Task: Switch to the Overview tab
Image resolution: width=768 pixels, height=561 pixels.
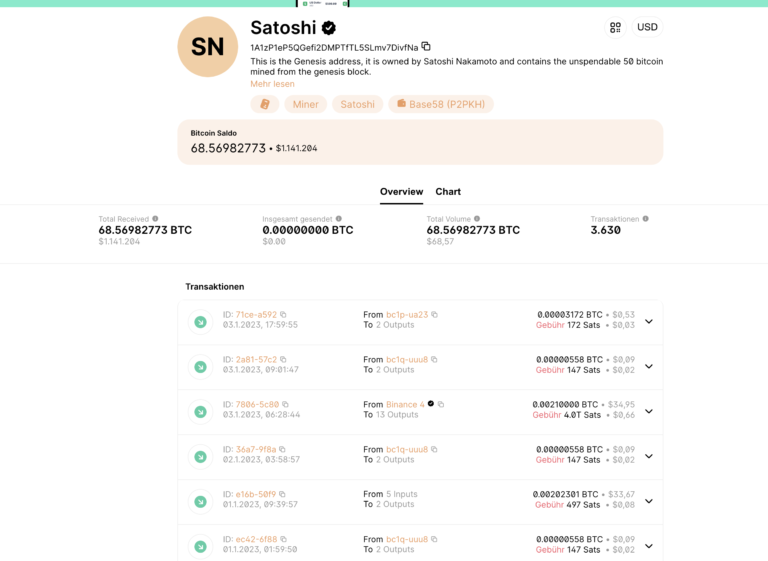Action: point(401,192)
